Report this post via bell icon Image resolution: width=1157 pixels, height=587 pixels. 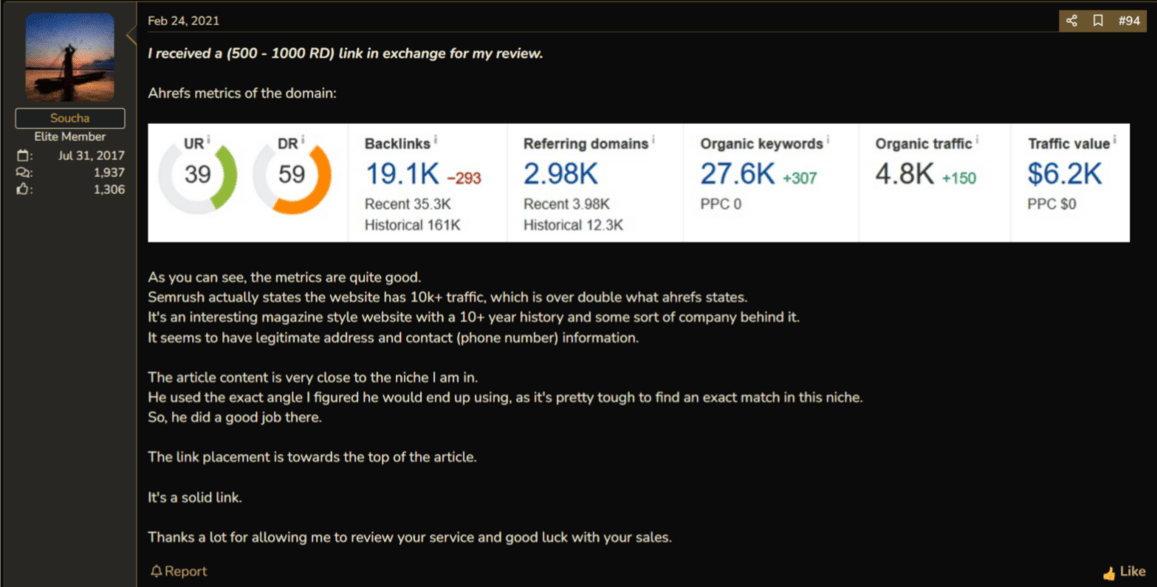[179, 572]
